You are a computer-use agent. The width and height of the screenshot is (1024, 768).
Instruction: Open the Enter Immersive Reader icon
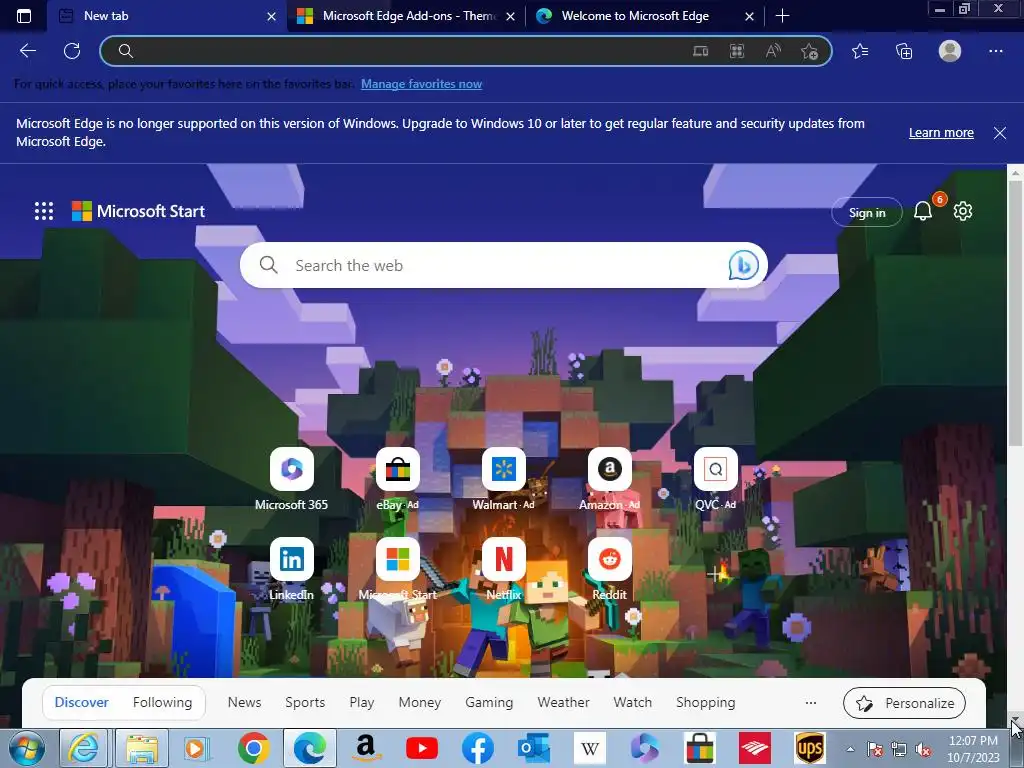point(700,51)
